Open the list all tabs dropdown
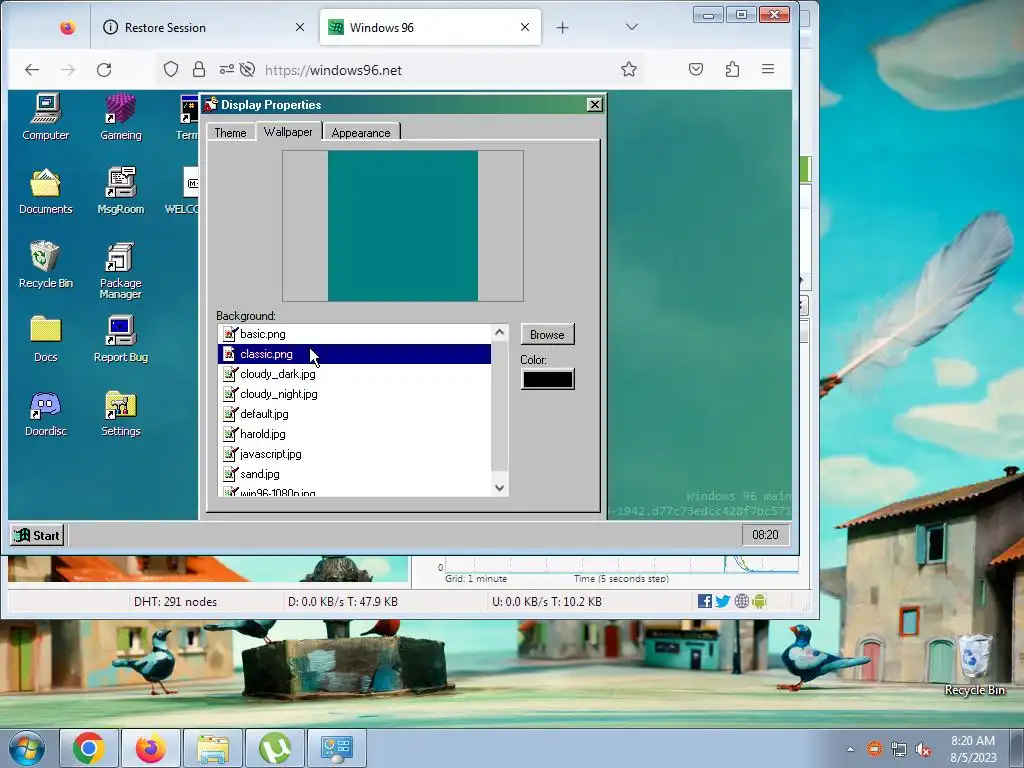The image size is (1024, 768). (631, 27)
